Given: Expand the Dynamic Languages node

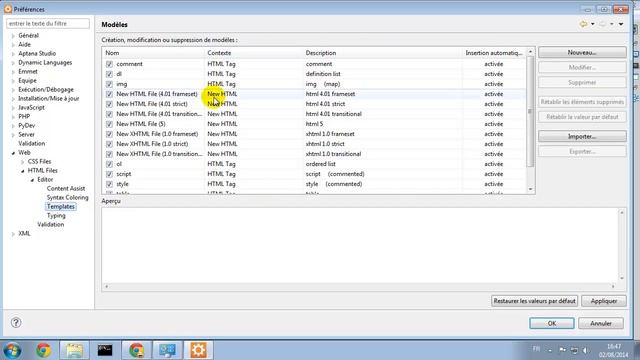Looking at the screenshot, I should 13,63.
